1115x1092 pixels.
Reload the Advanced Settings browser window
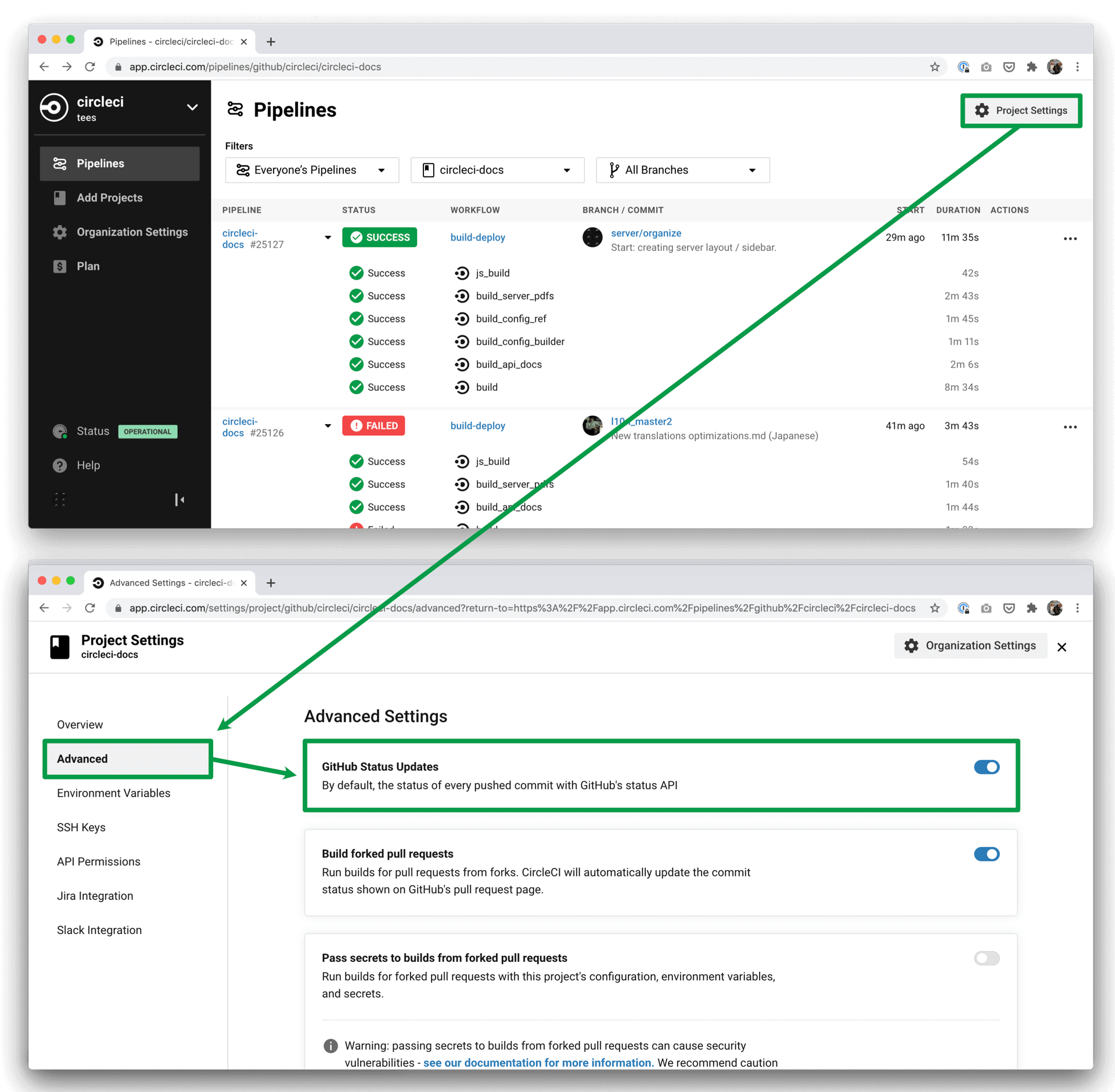89,608
